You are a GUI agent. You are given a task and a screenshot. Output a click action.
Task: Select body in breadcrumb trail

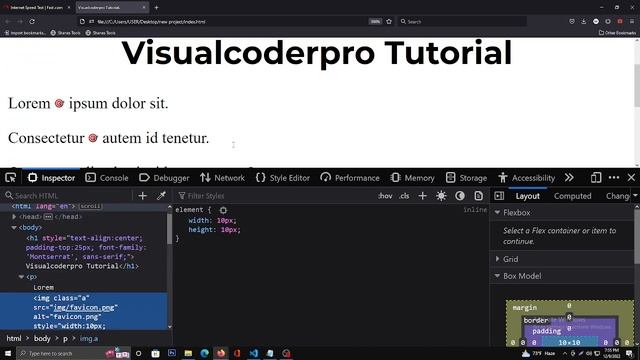click(x=42, y=338)
